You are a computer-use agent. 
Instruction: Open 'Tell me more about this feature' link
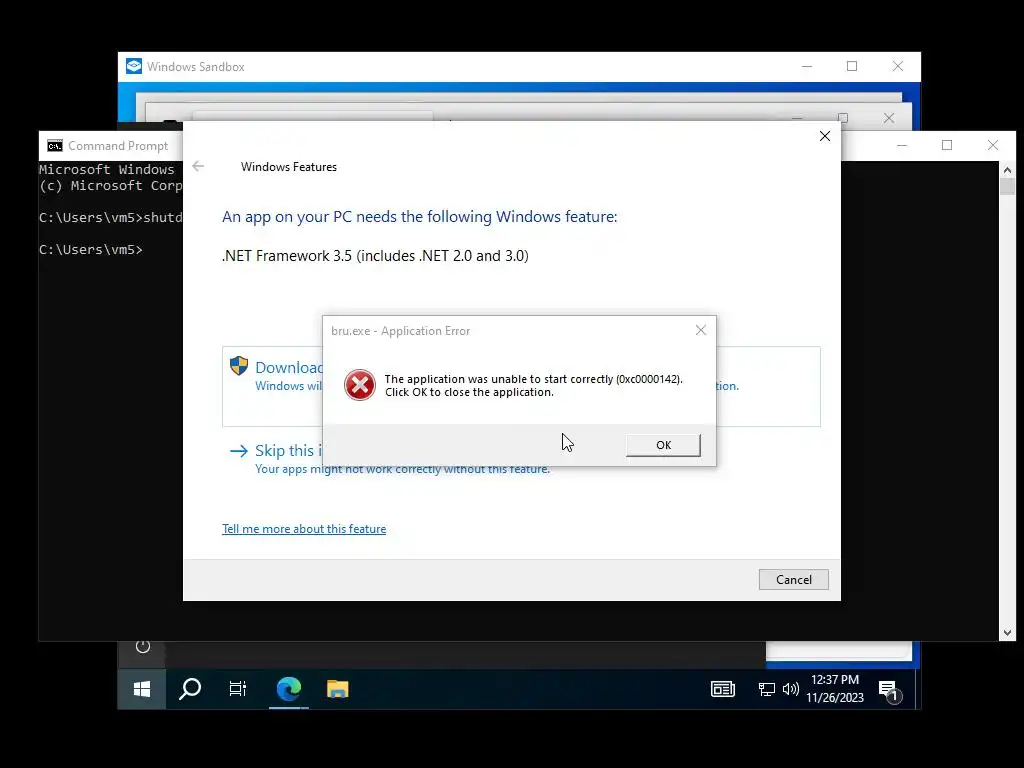coord(304,529)
